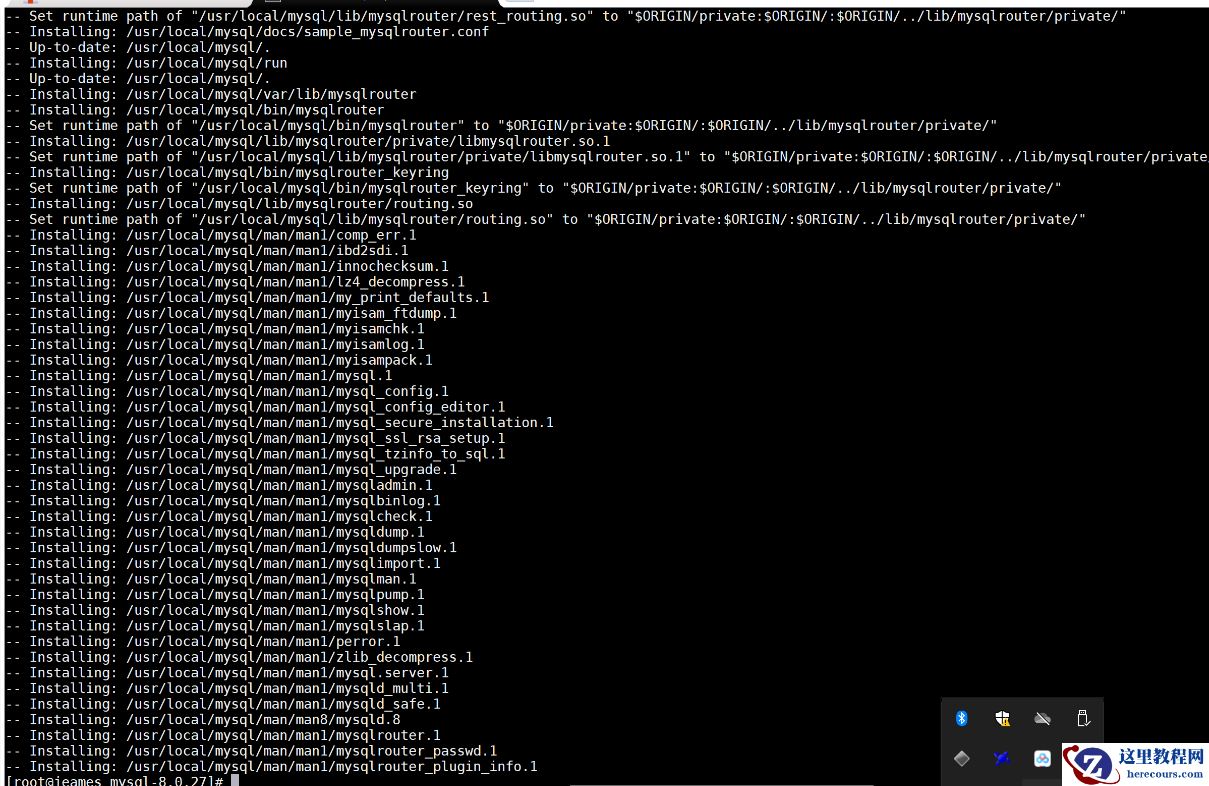Click the man1/mysql_secure_installation.1 install line

279,422
